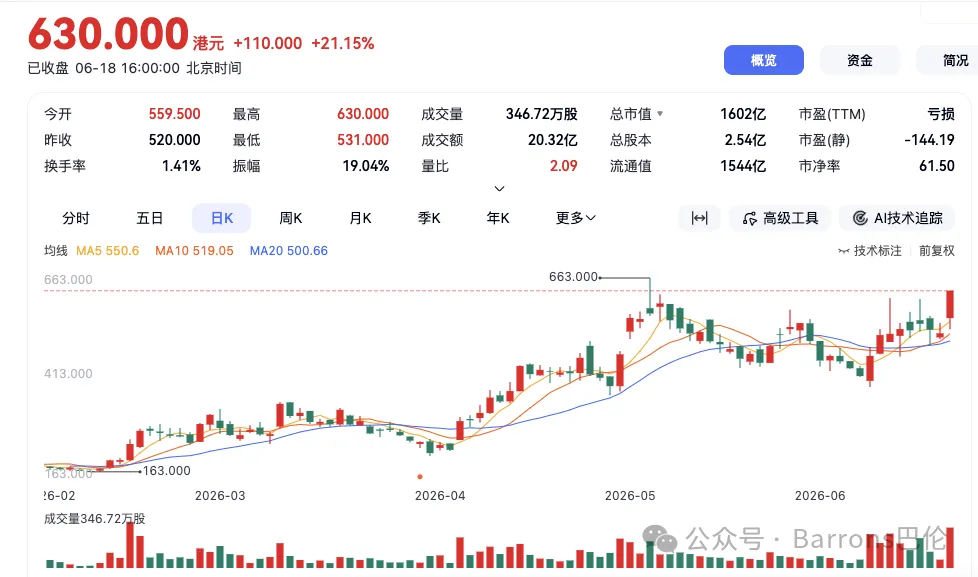Expand more quote details chevron
The image size is (978, 577).
coord(499,188)
